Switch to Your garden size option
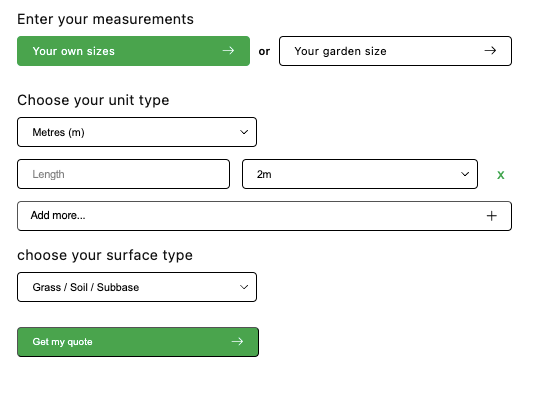Image resolution: width=541 pixels, height=403 pixels. pos(395,51)
